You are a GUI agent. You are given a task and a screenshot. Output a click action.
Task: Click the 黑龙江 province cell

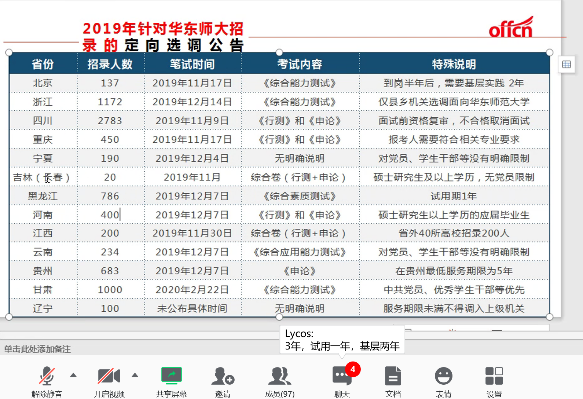[43, 196]
